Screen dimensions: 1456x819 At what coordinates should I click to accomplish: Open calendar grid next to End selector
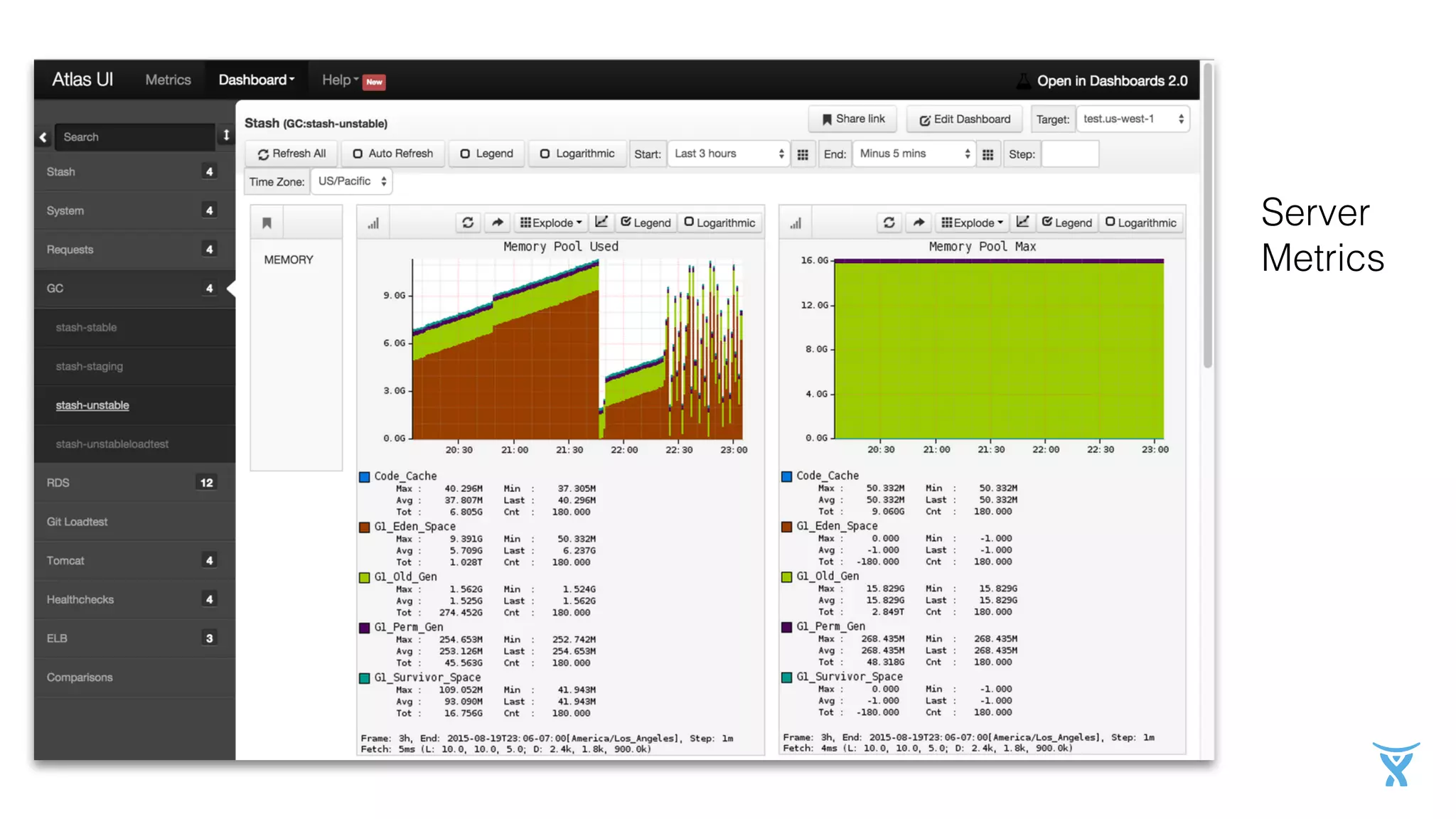tap(987, 154)
